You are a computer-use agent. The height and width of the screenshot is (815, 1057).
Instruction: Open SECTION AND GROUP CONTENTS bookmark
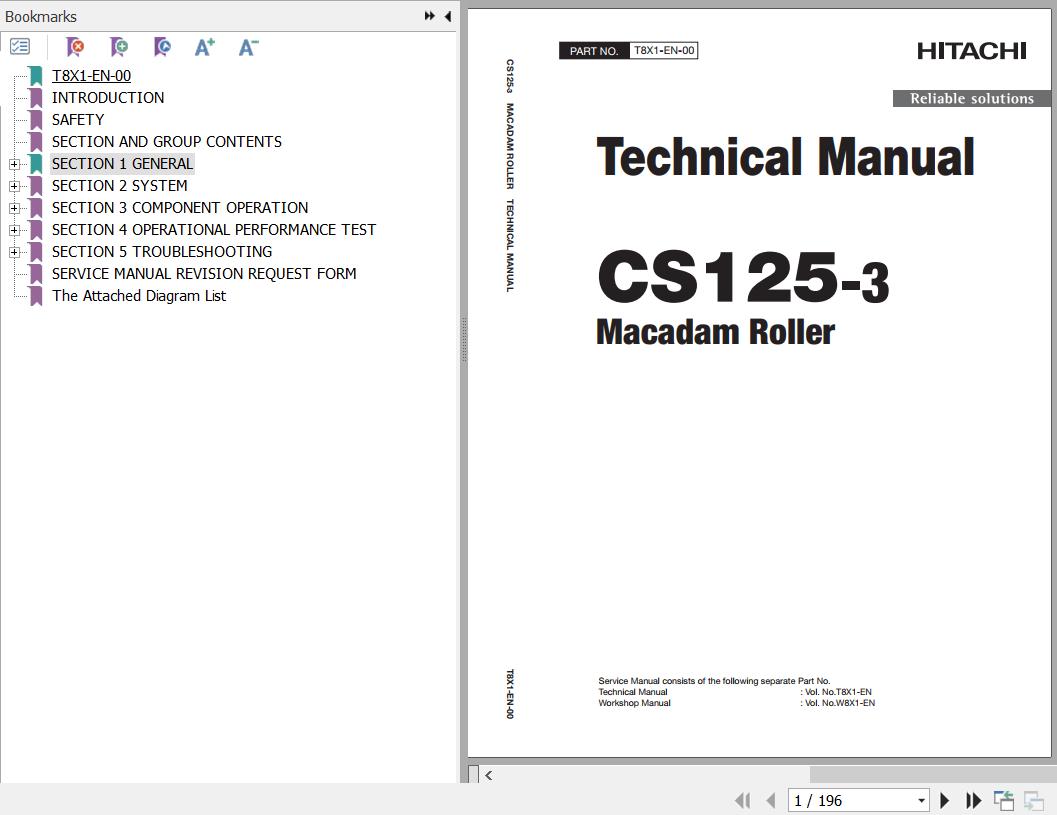[167, 142]
